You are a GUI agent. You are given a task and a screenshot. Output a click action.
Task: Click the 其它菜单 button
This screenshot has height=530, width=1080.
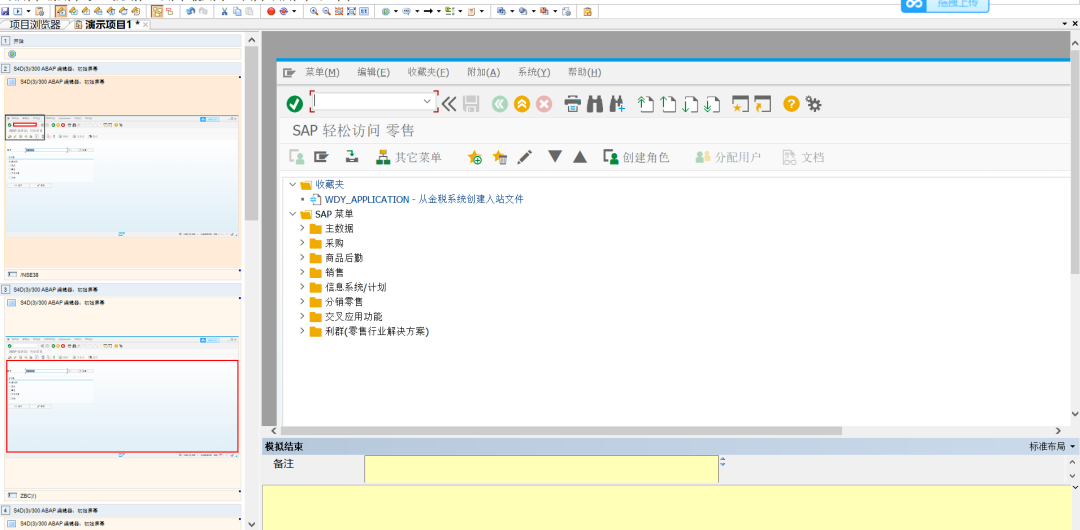click(408, 157)
